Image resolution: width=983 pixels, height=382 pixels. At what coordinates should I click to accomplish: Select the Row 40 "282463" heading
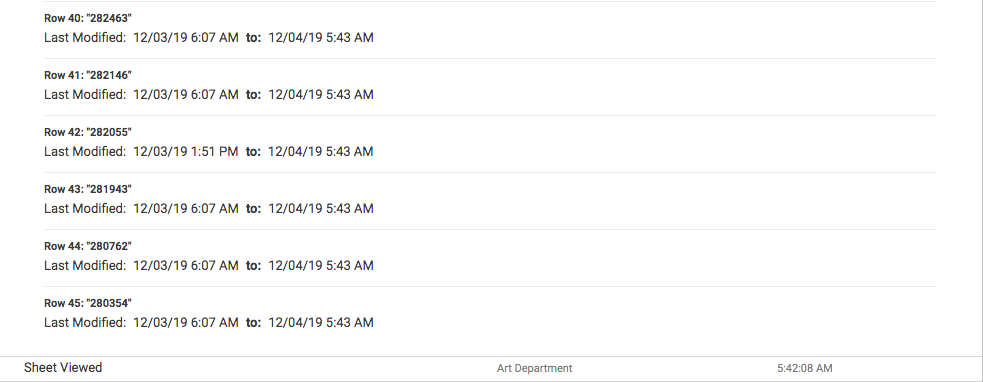(88, 18)
